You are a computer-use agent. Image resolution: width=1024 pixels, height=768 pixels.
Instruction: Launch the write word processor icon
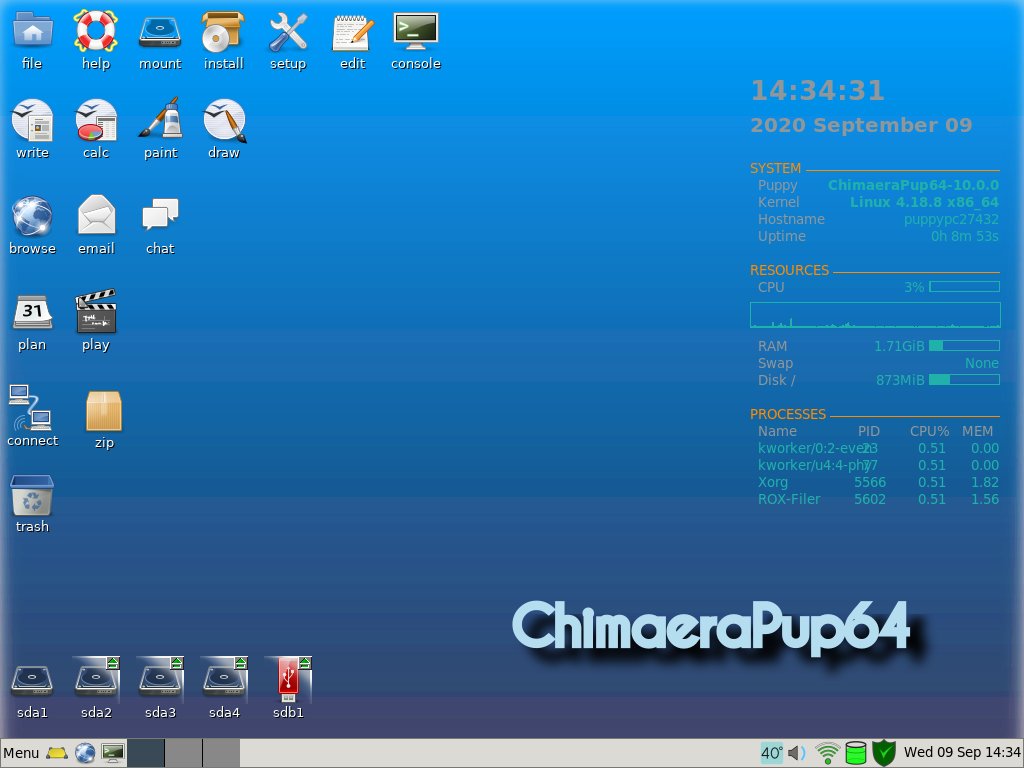coord(32,120)
